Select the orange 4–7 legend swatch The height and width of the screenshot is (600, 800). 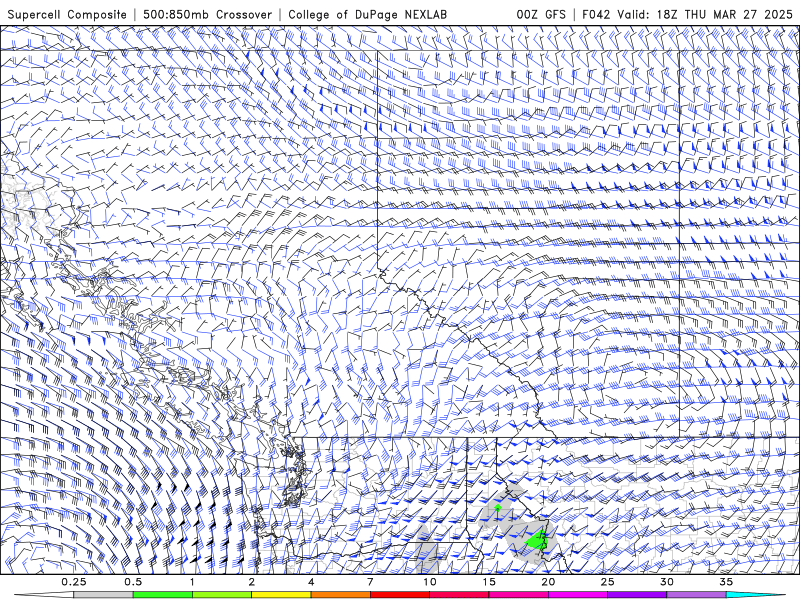[x=340, y=595]
